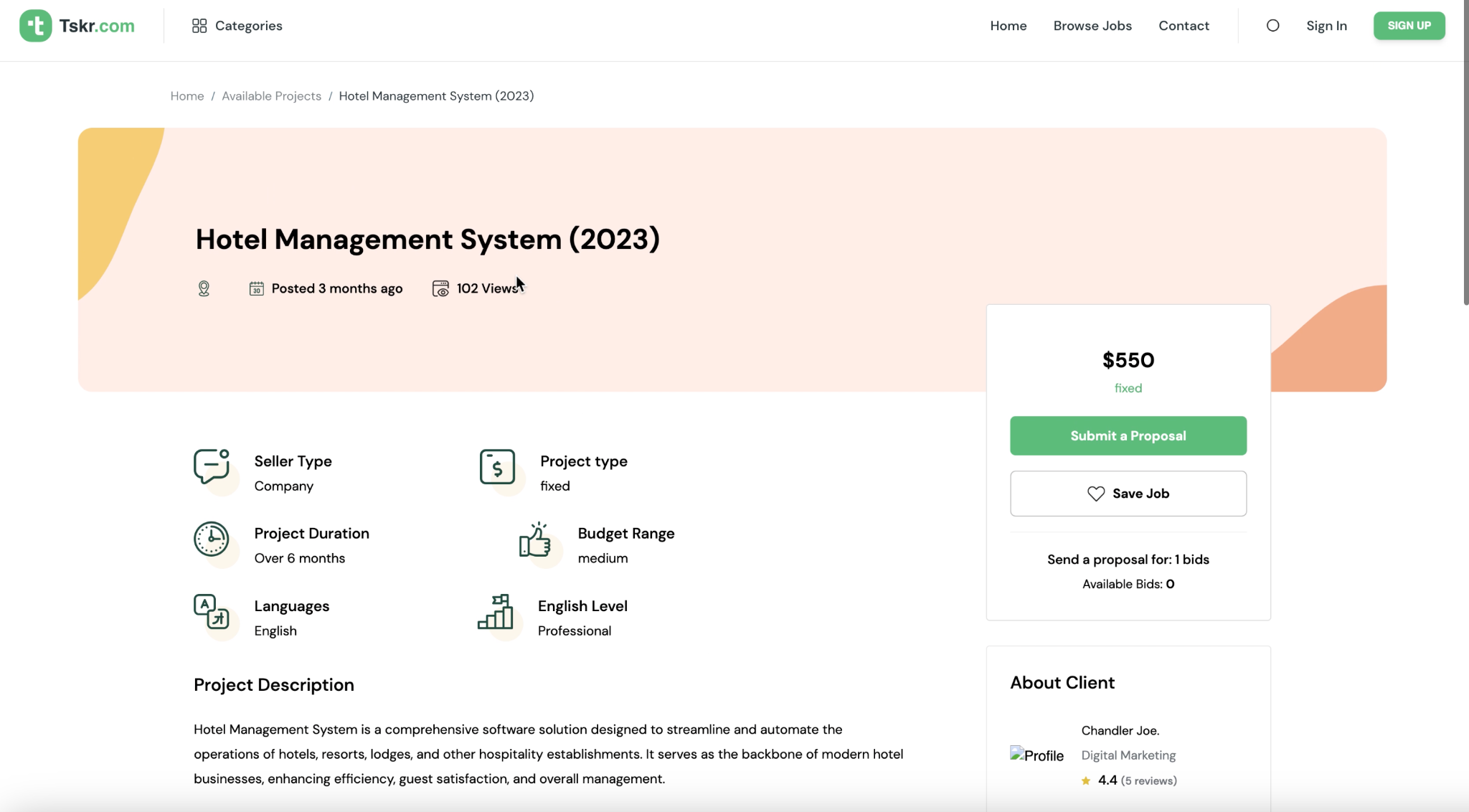The width and height of the screenshot is (1469, 812).
Task: Click the eye views icon
Action: (x=440, y=288)
